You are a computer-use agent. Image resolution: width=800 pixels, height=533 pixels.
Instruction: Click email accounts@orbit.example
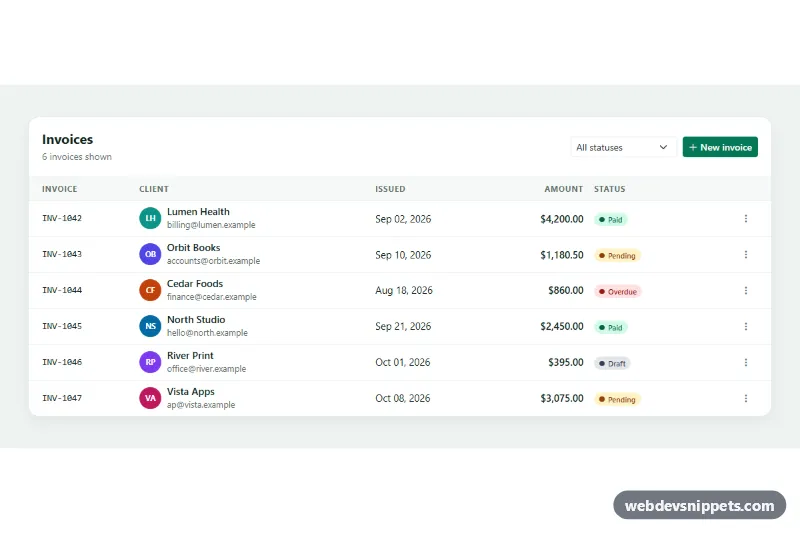[213, 261]
